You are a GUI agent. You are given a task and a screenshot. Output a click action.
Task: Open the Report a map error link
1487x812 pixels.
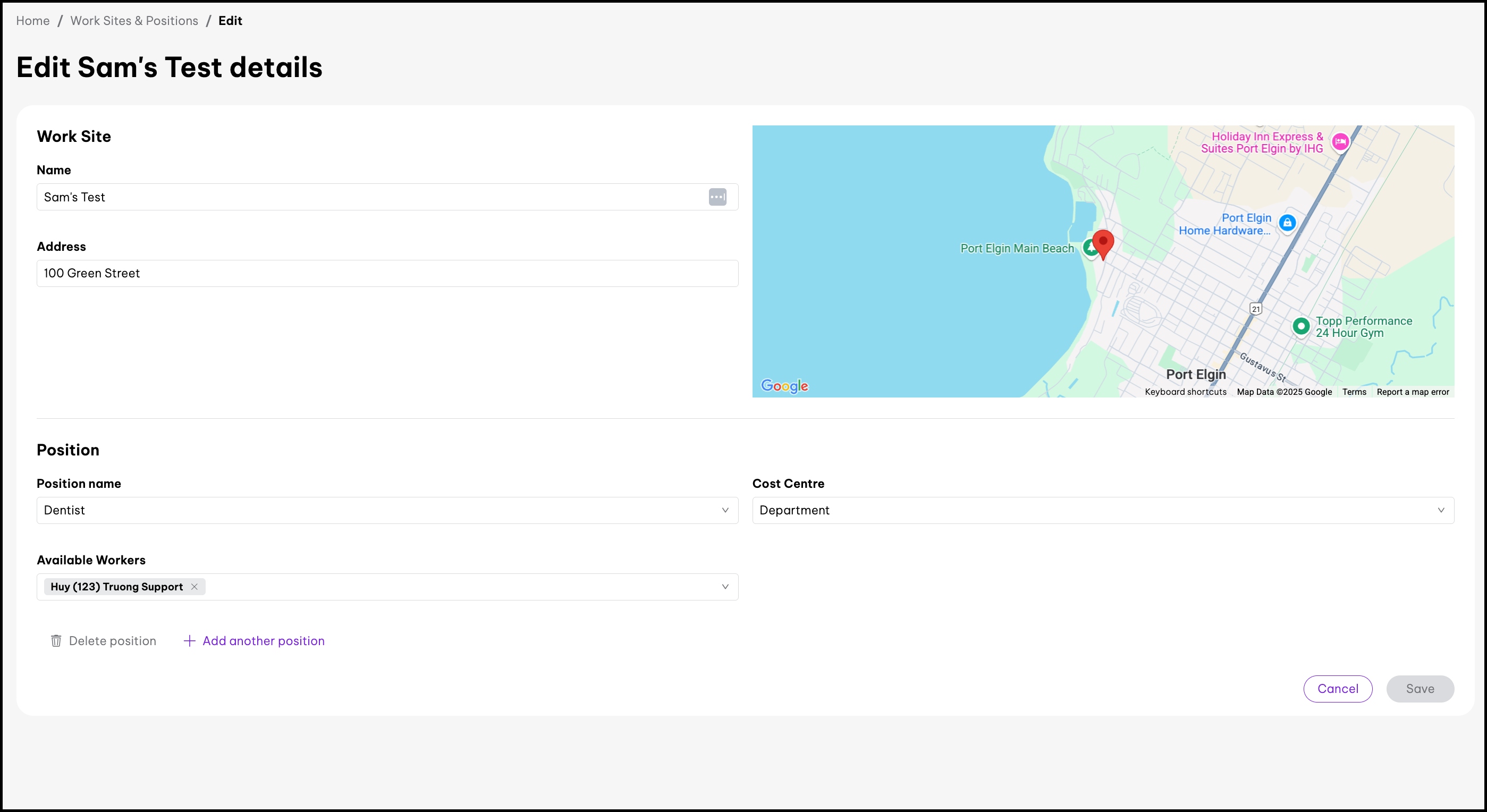1412,392
